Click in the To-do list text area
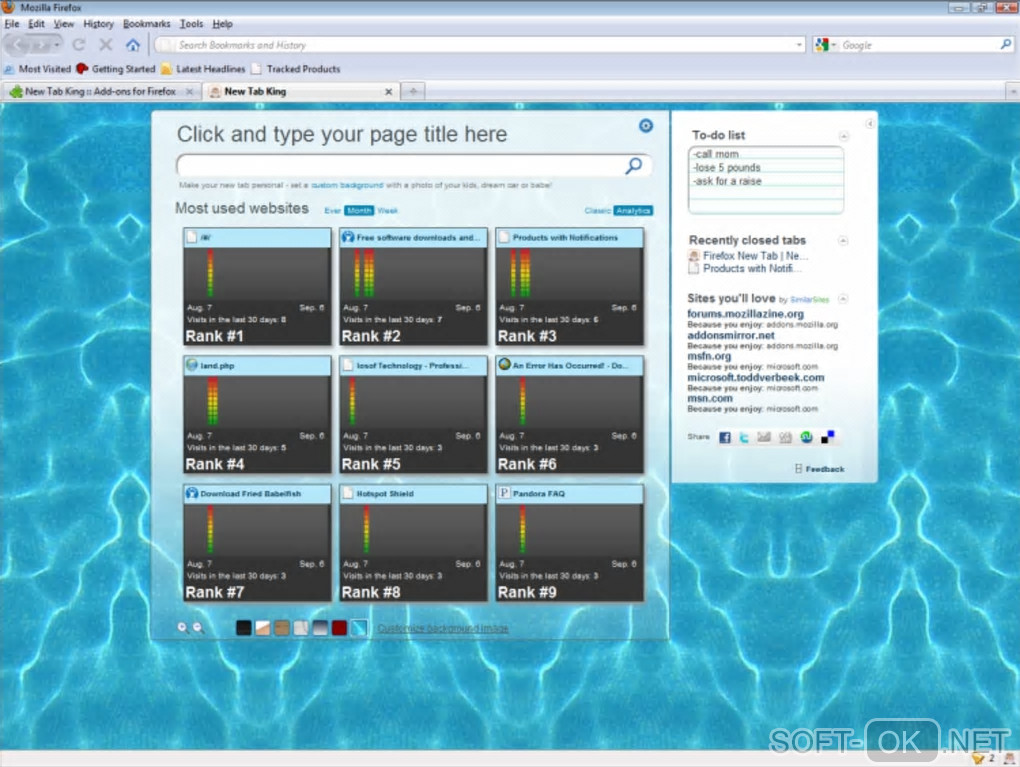Image resolution: width=1020 pixels, height=767 pixels. [766, 180]
